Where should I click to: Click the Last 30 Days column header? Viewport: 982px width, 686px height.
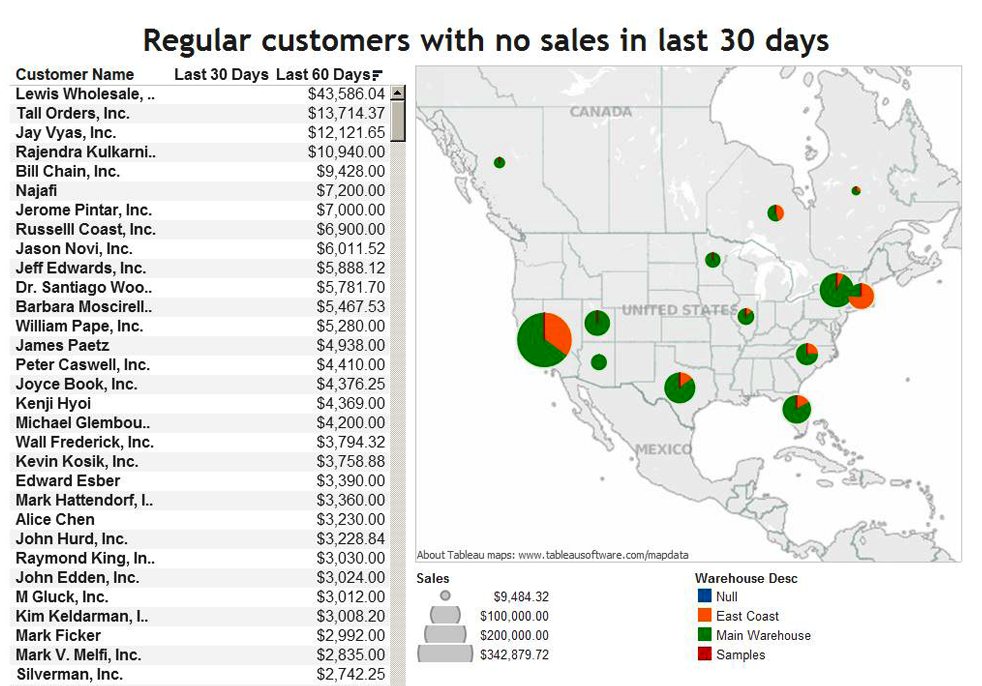pos(221,75)
